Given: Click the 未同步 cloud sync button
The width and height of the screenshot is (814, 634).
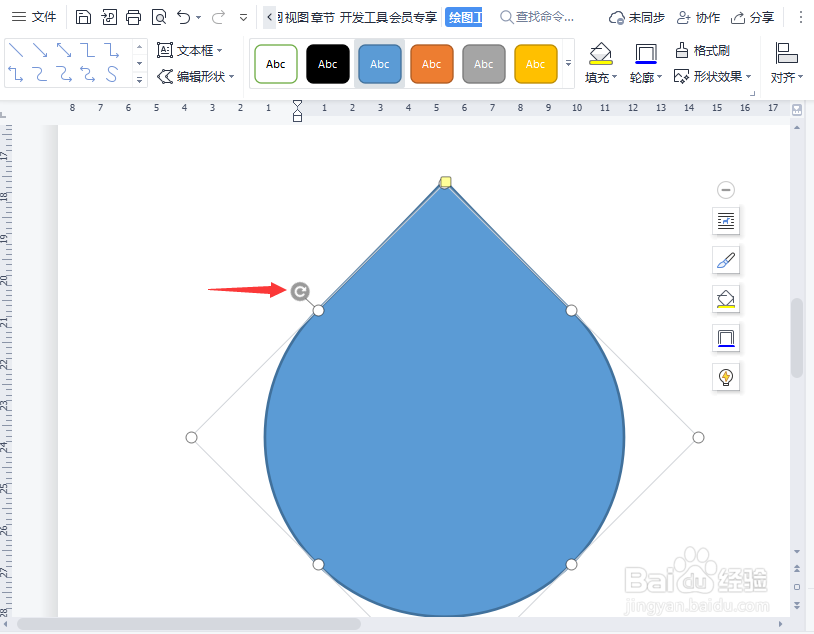Looking at the screenshot, I should coord(636,18).
